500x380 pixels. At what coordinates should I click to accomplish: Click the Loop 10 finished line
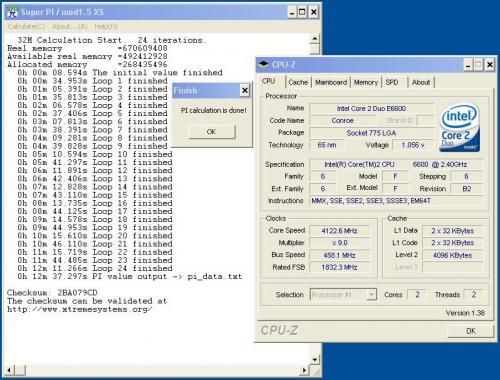pyautogui.click(x=95, y=154)
